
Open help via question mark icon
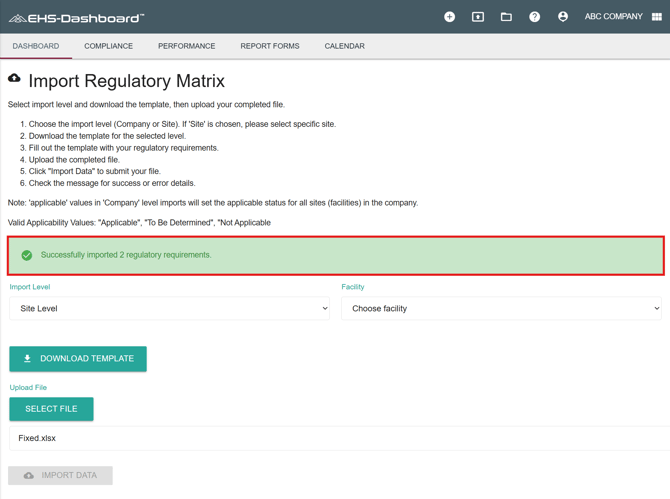[534, 17]
